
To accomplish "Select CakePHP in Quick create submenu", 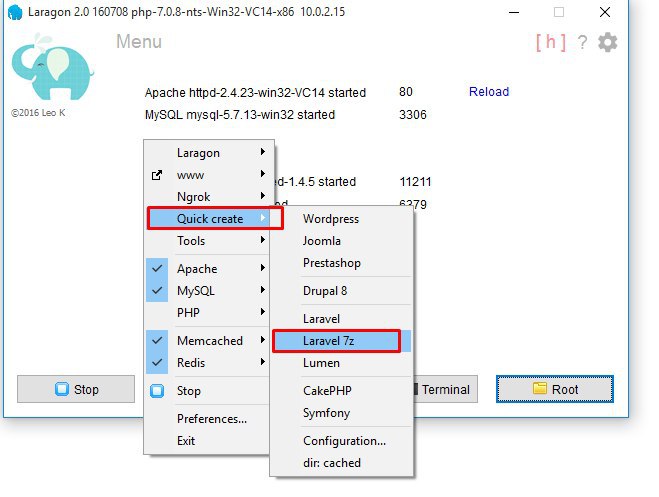I will [342, 391].
